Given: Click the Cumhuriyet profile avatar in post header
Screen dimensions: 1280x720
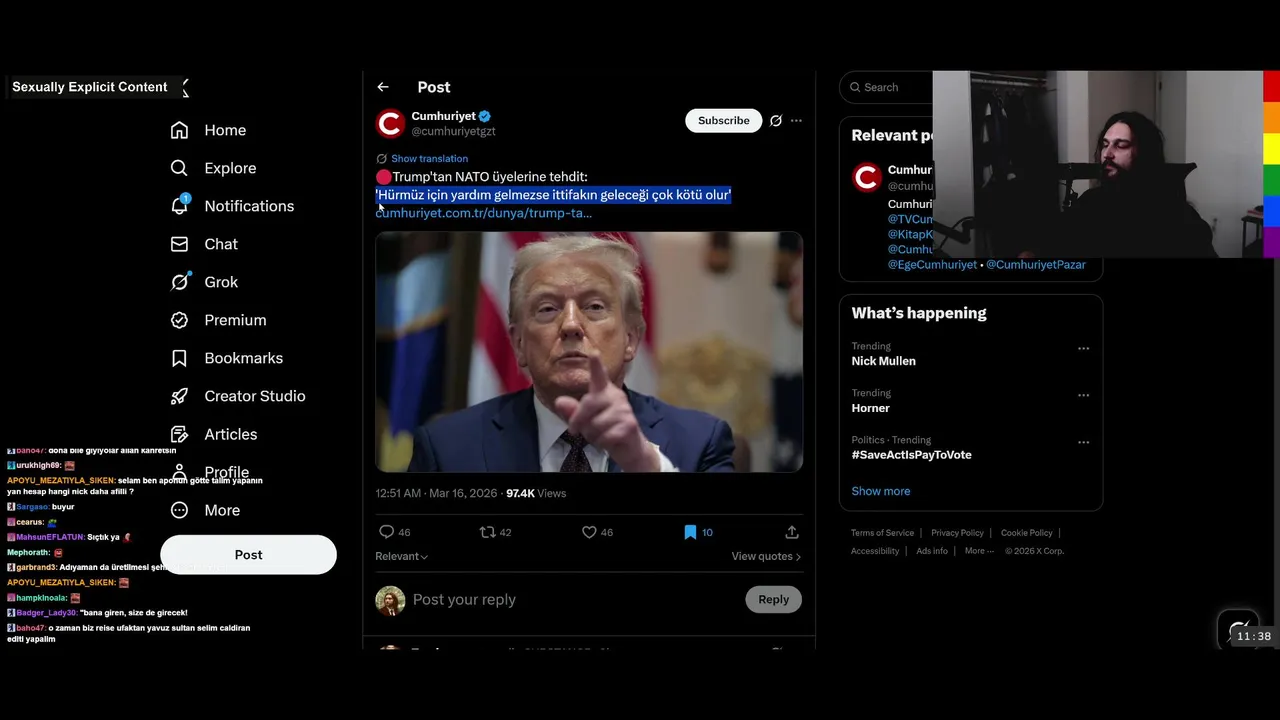Looking at the screenshot, I should (390, 123).
